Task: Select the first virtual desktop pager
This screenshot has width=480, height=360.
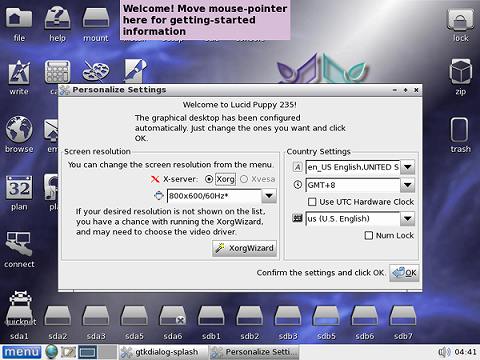Action: point(88,352)
